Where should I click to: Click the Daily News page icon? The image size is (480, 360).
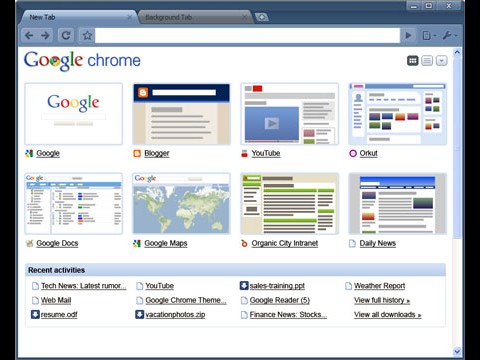(x=352, y=243)
